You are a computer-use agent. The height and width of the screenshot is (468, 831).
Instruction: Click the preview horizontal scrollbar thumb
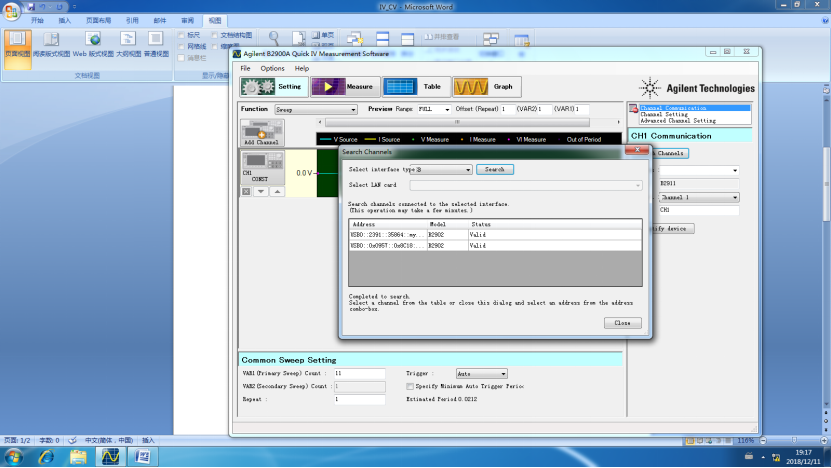click(457, 122)
